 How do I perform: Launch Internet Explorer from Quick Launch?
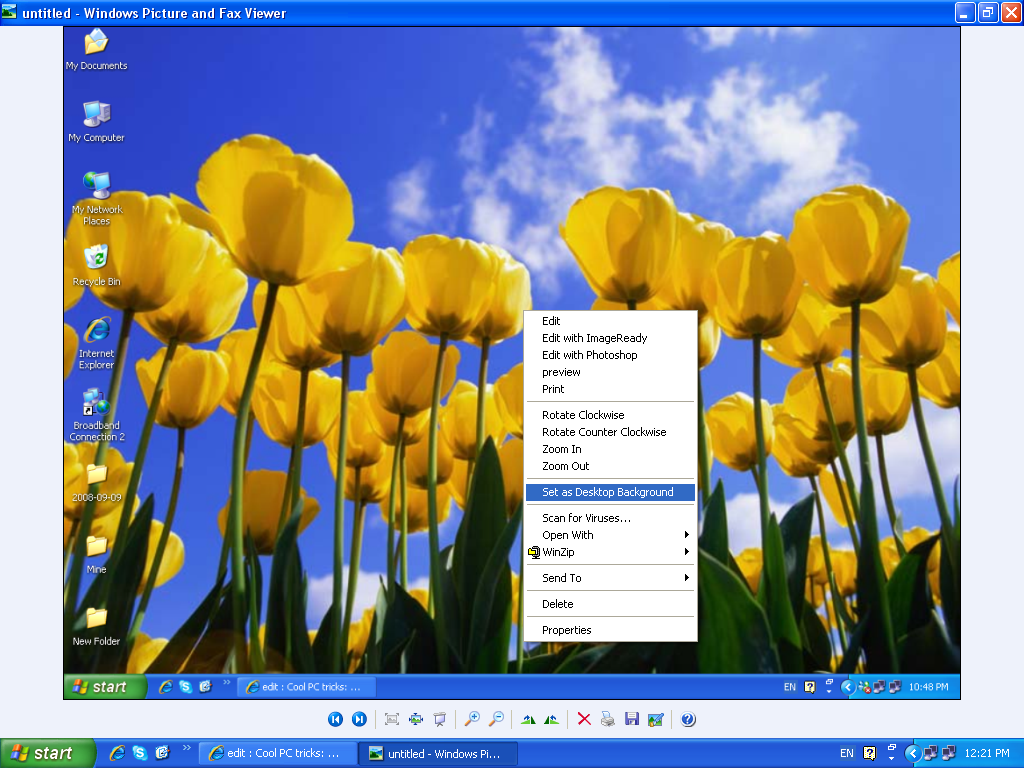tap(118, 753)
